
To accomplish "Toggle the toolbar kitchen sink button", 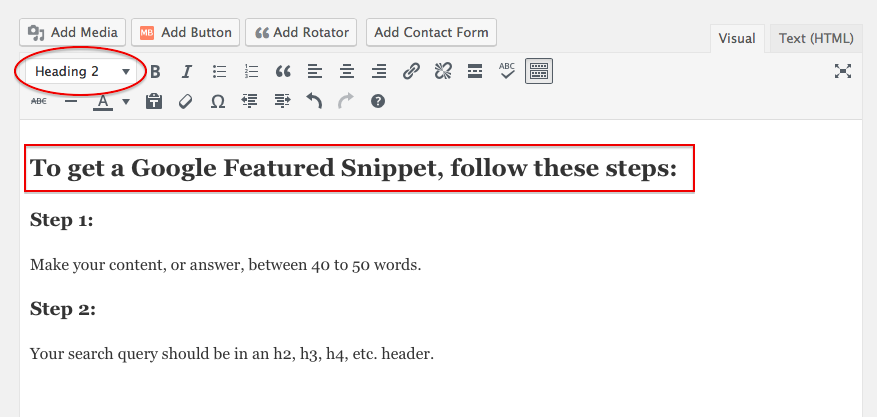I will coord(539,72).
